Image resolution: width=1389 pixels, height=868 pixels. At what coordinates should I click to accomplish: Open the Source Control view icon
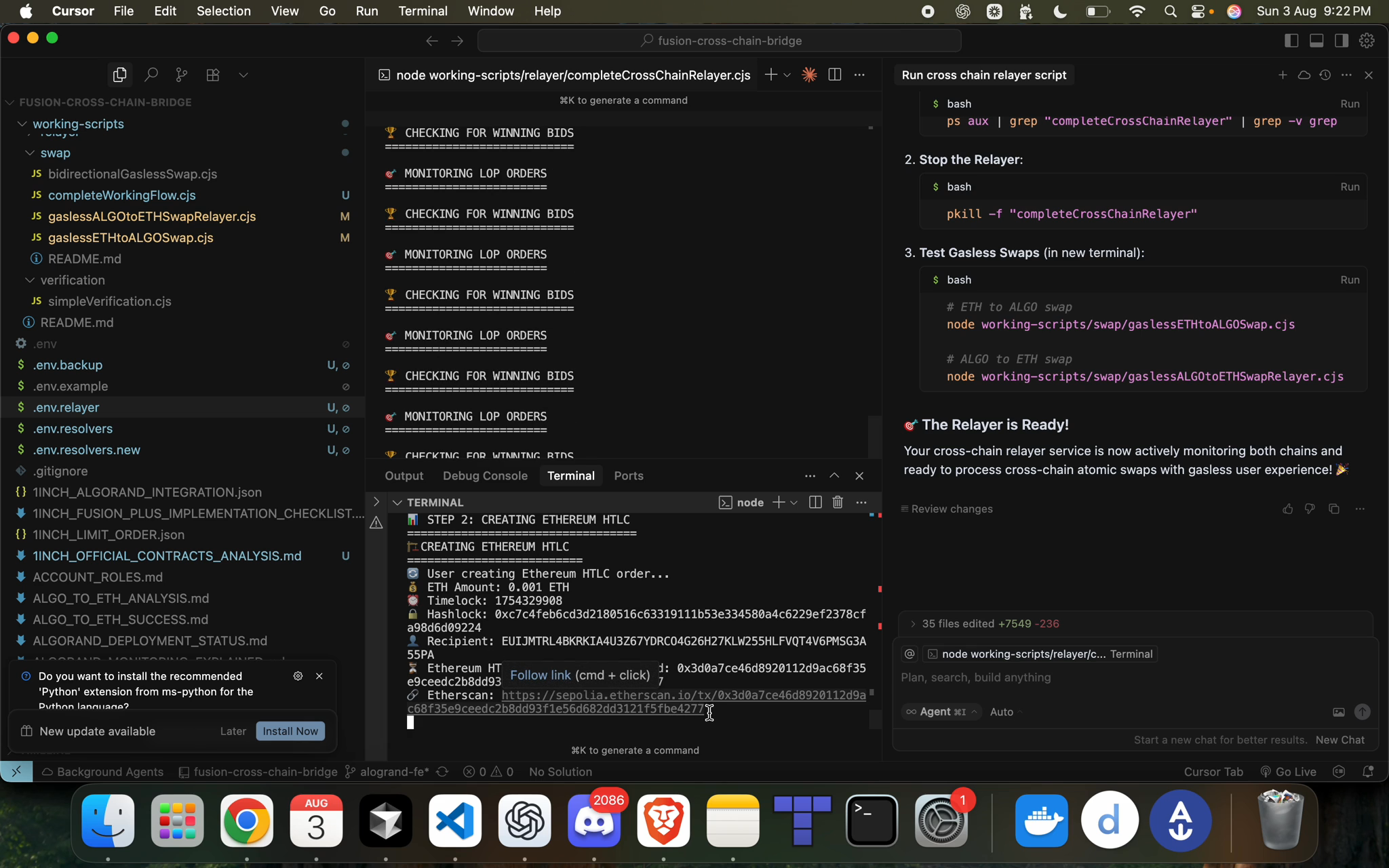(182, 75)
